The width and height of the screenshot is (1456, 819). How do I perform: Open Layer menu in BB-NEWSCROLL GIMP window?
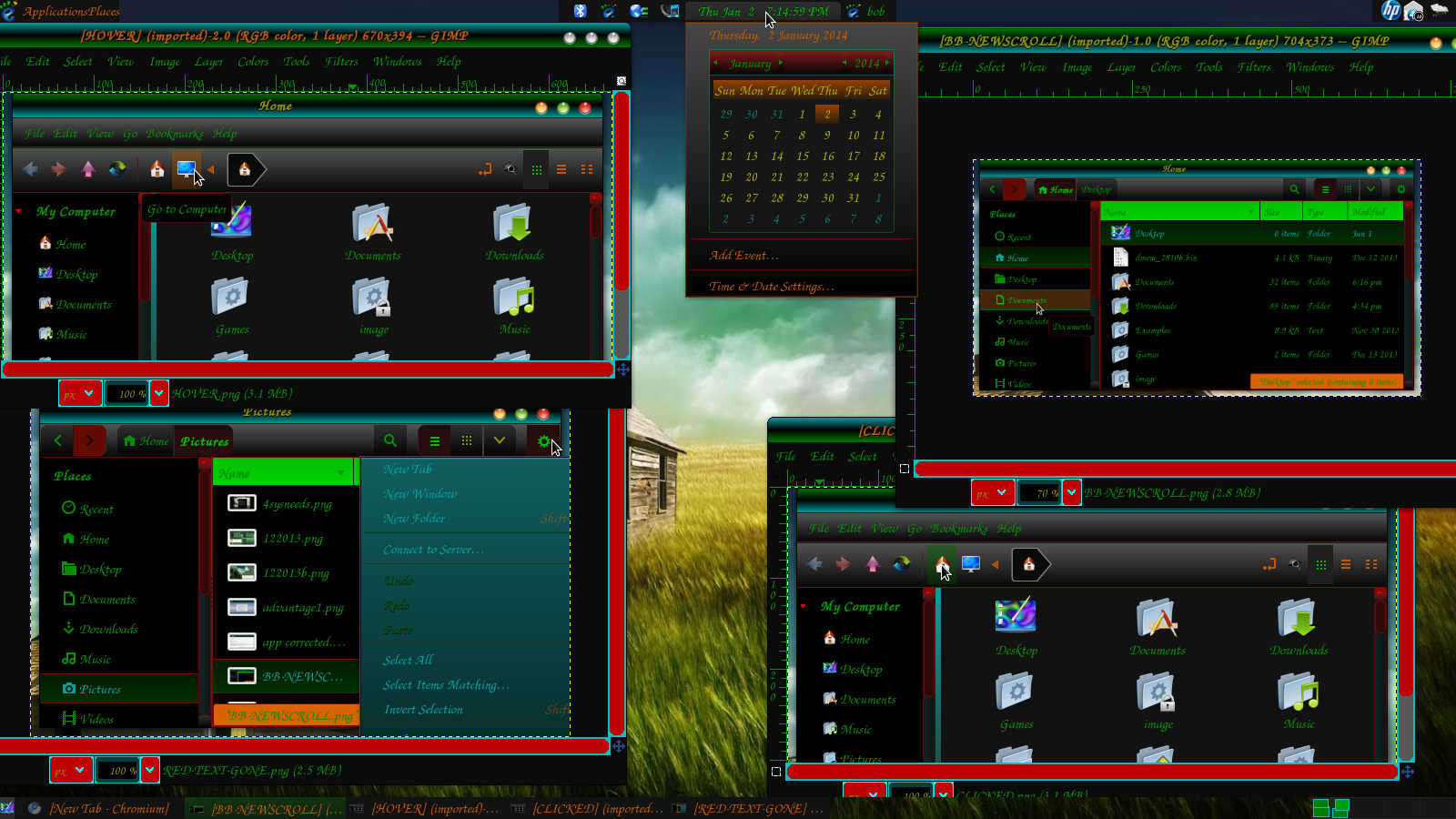(x=1121, y=66)
